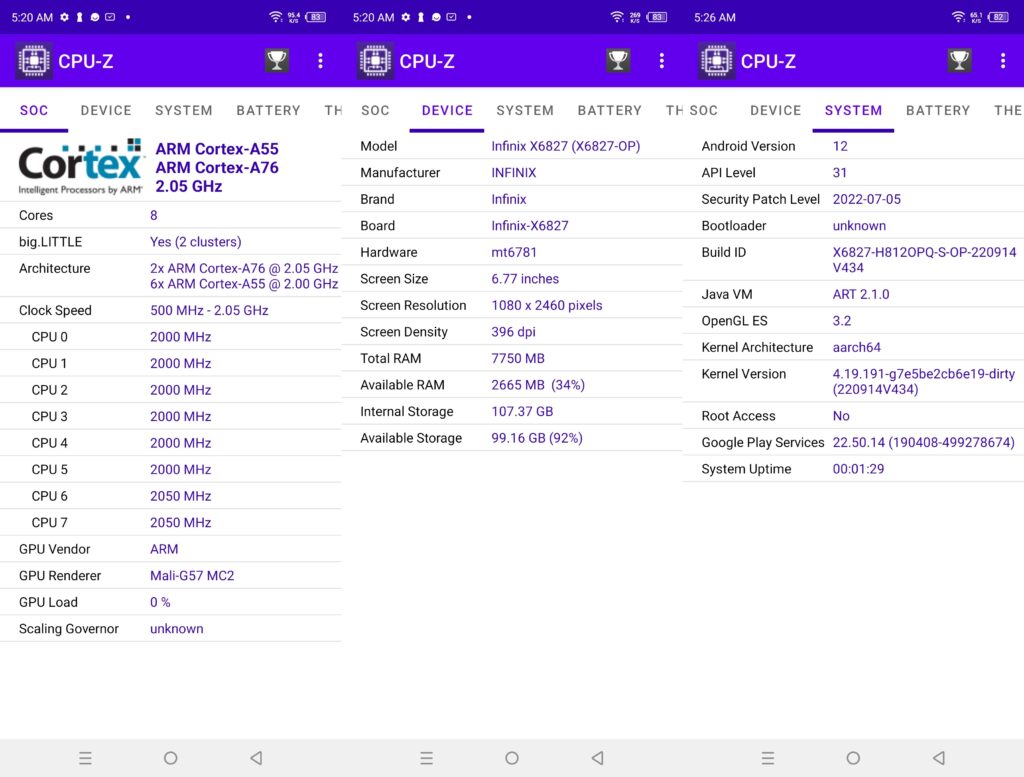This screenshot has height=777, width=1024.
Task: Tap Model 'Infinix X6827 (X6827-OP)'
Action: click(566, 146)
